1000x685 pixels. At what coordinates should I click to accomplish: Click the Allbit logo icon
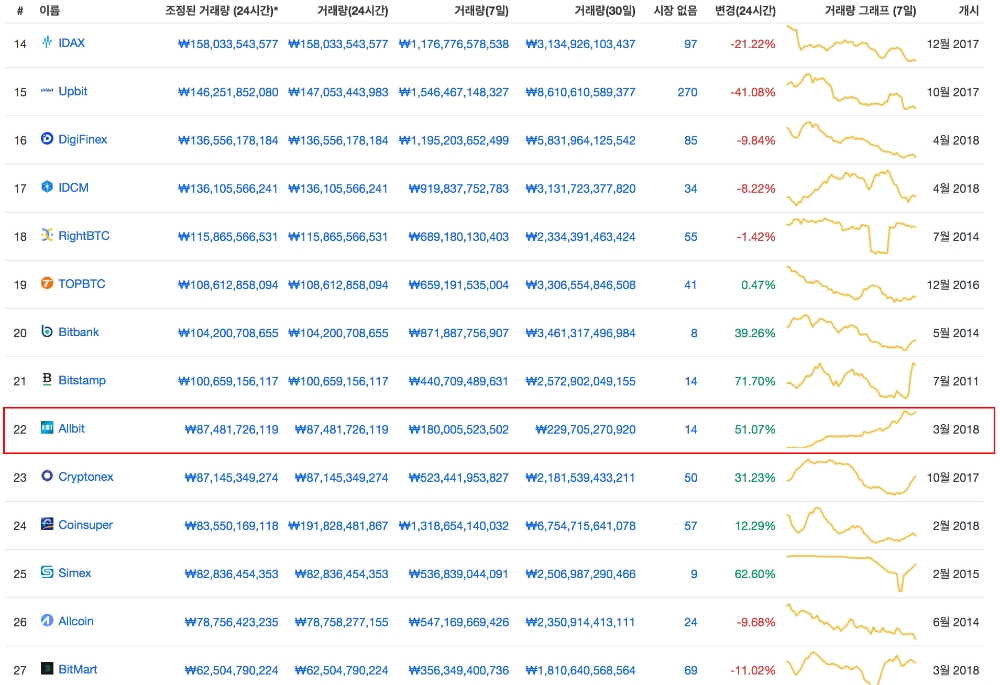47,428
